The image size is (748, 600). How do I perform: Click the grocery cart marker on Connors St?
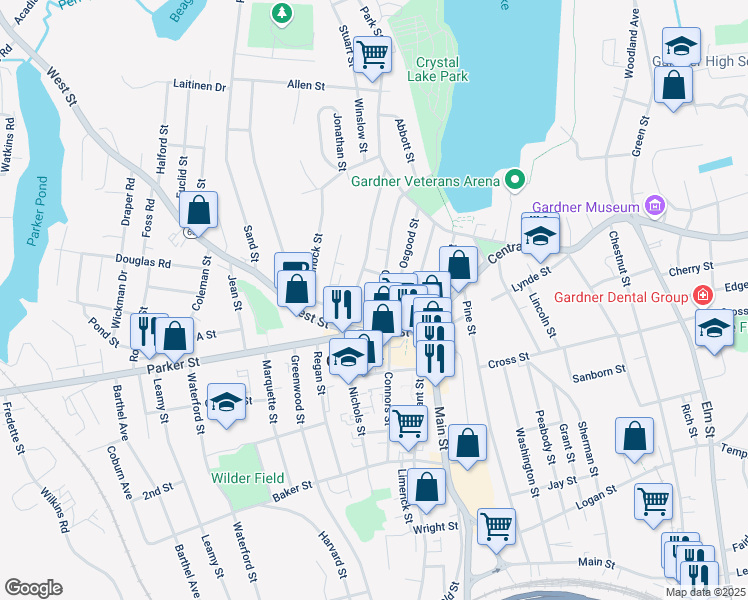point(408,424)
